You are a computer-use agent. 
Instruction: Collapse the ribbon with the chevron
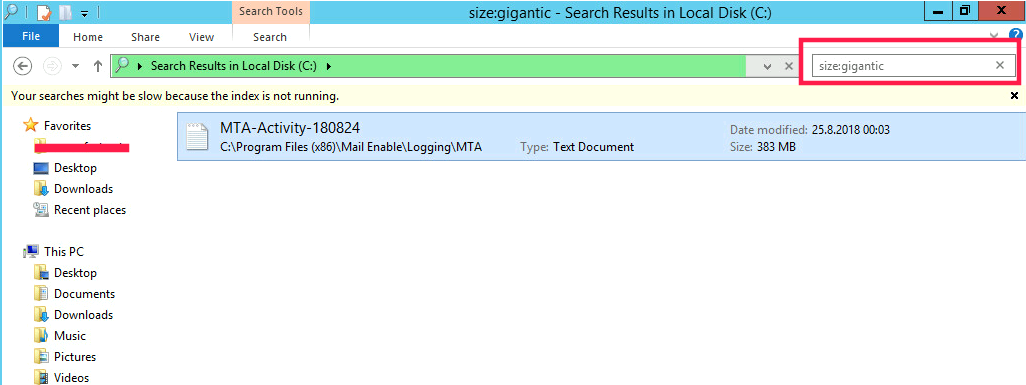[995, 36]
